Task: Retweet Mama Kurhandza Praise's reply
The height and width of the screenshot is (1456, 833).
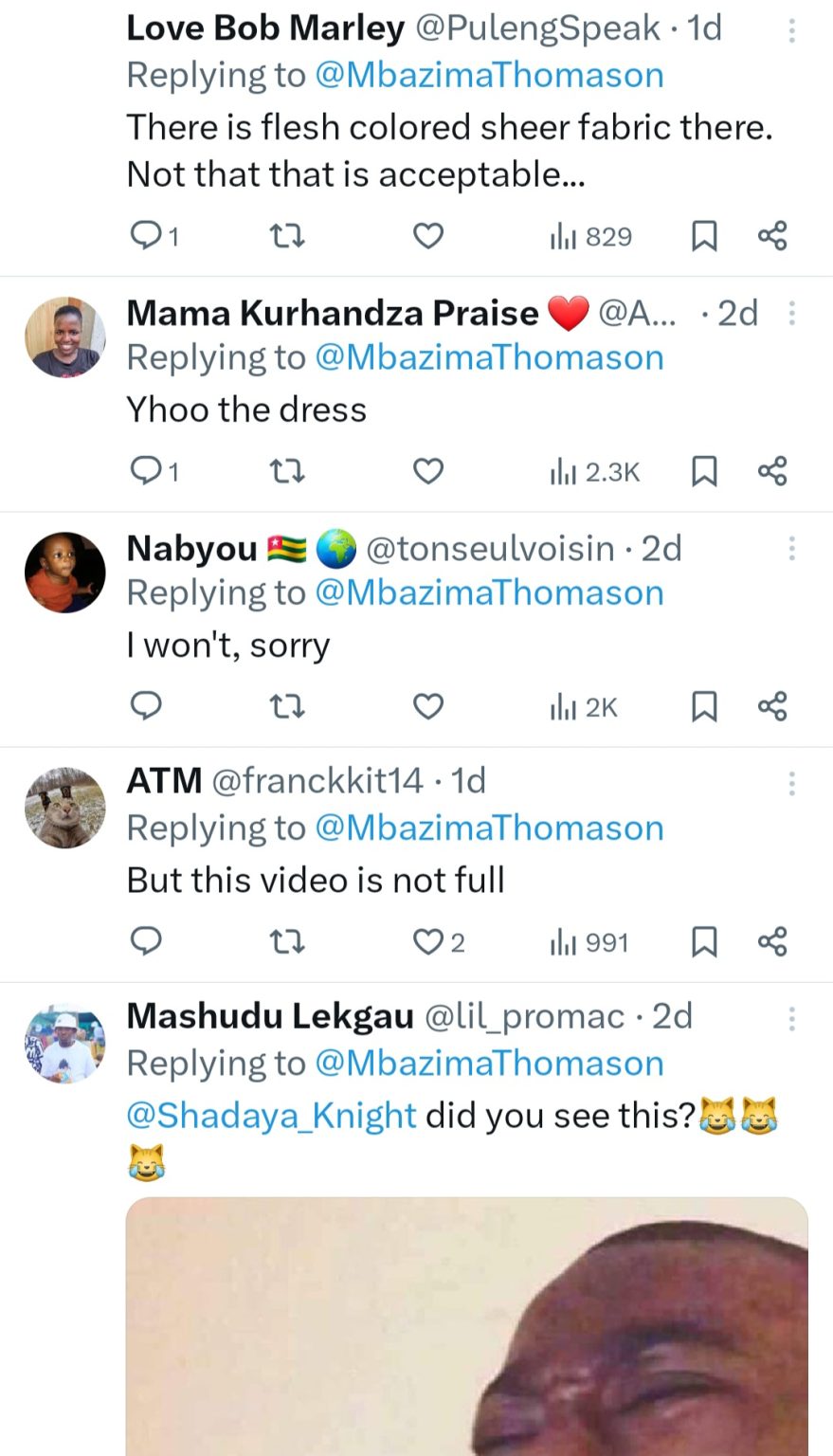Action: 286,471
